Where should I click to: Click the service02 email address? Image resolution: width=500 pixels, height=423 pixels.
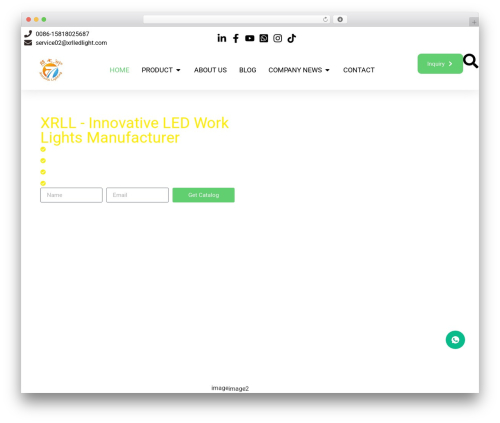71,43
